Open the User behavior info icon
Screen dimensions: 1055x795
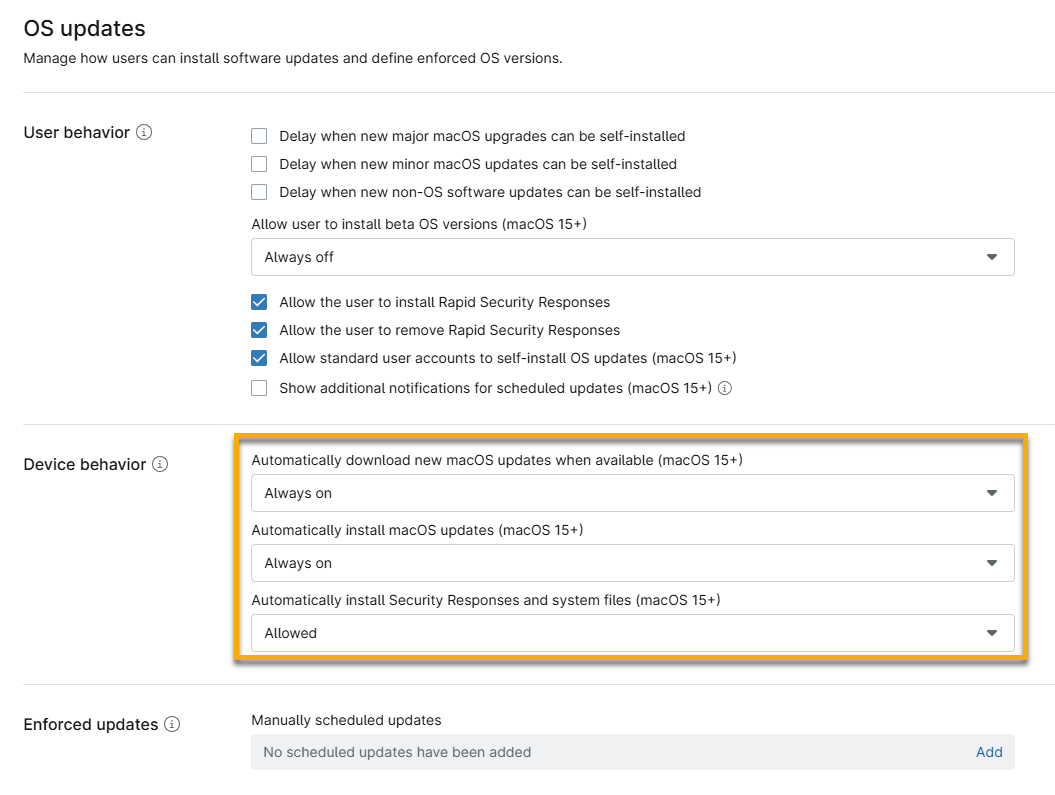tap(146, 132)
